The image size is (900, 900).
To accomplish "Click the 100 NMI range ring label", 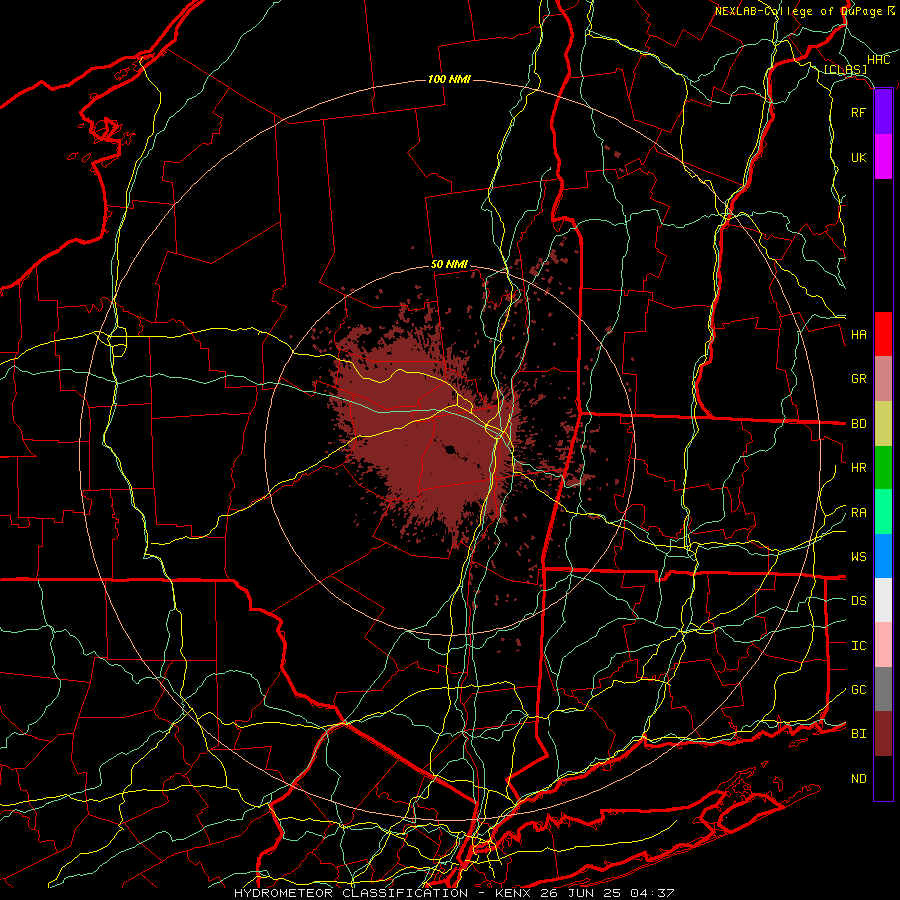I will pos(449,79).
